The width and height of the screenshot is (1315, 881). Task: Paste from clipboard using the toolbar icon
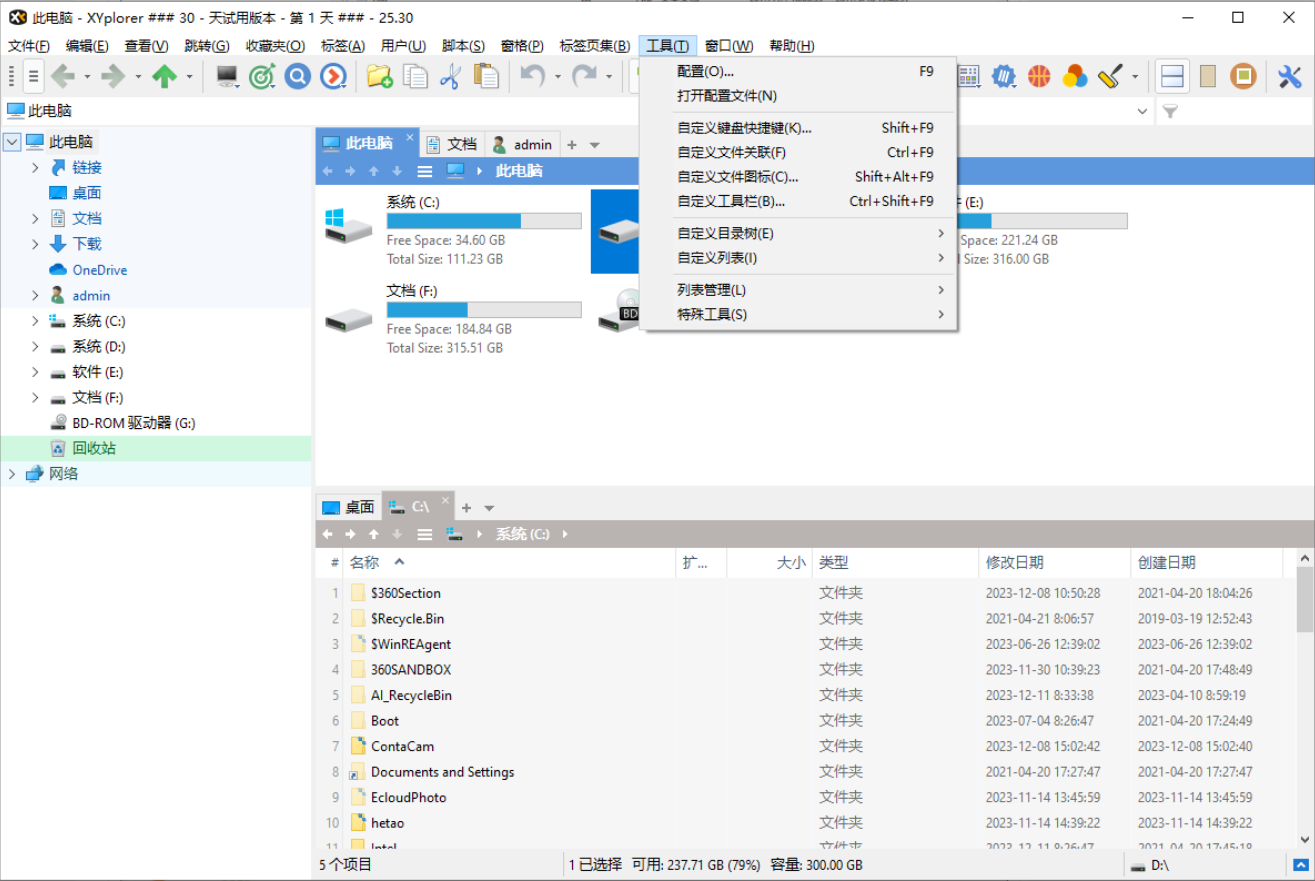click(488, 76)
